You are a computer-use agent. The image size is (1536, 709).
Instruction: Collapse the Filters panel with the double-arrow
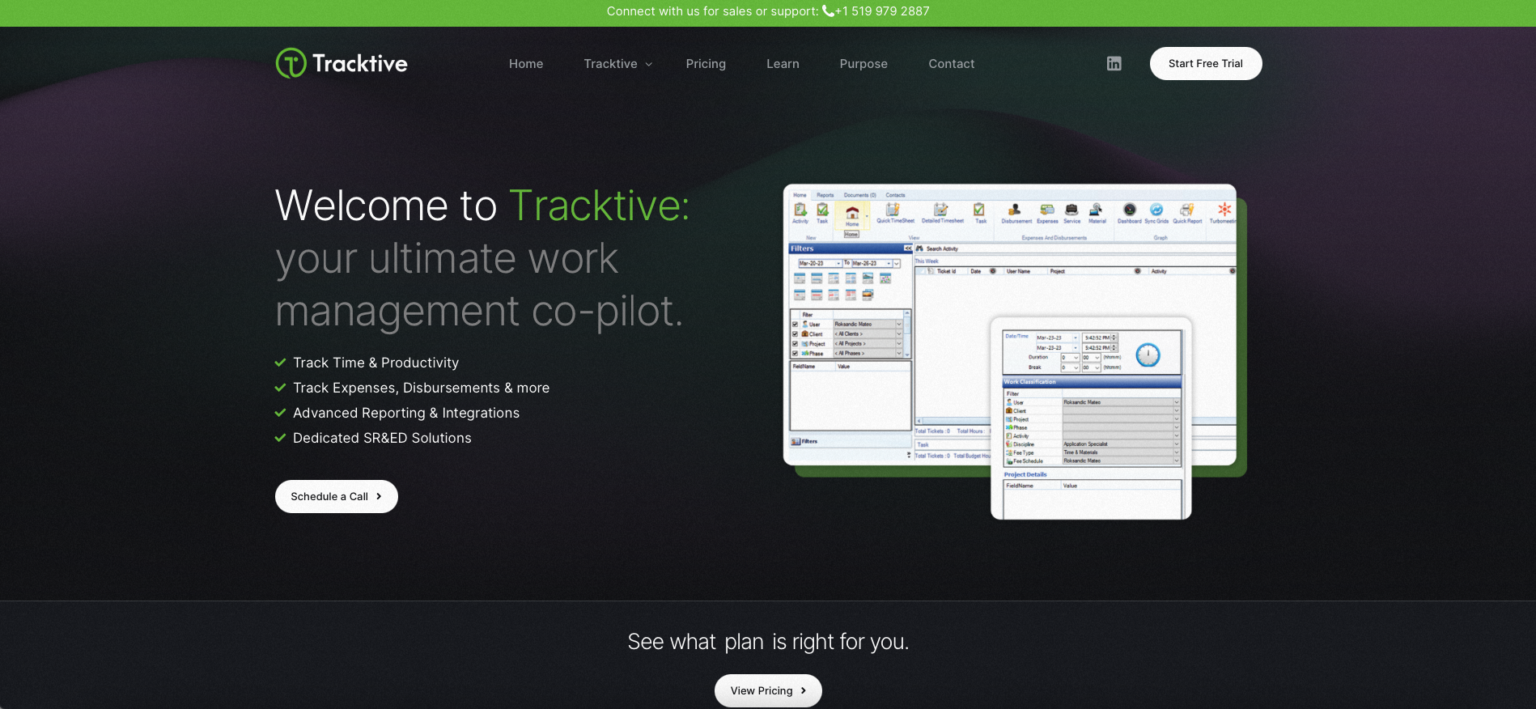coord(908,247)
